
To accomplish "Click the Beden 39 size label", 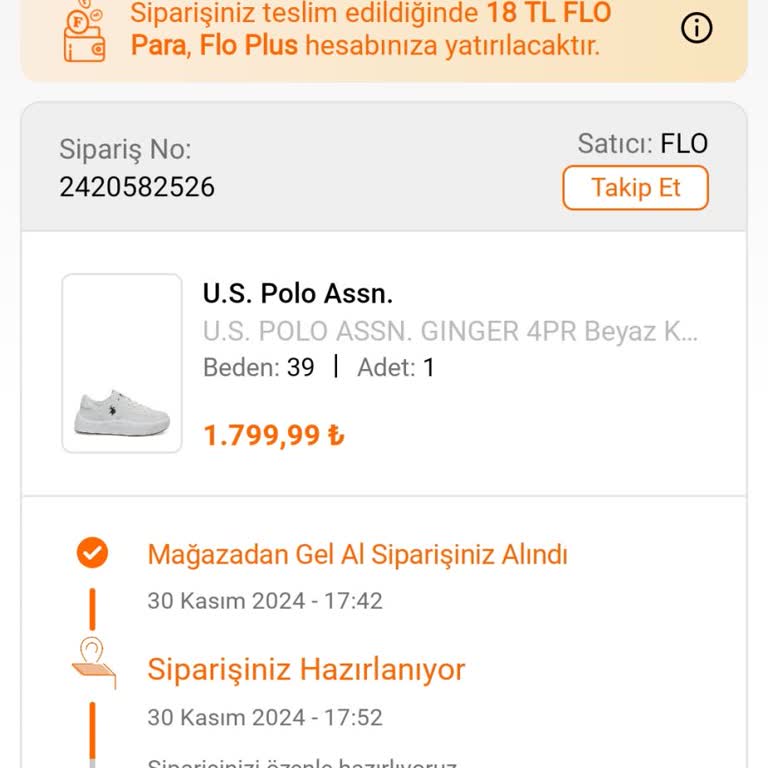I will click(x=259, y=367).
